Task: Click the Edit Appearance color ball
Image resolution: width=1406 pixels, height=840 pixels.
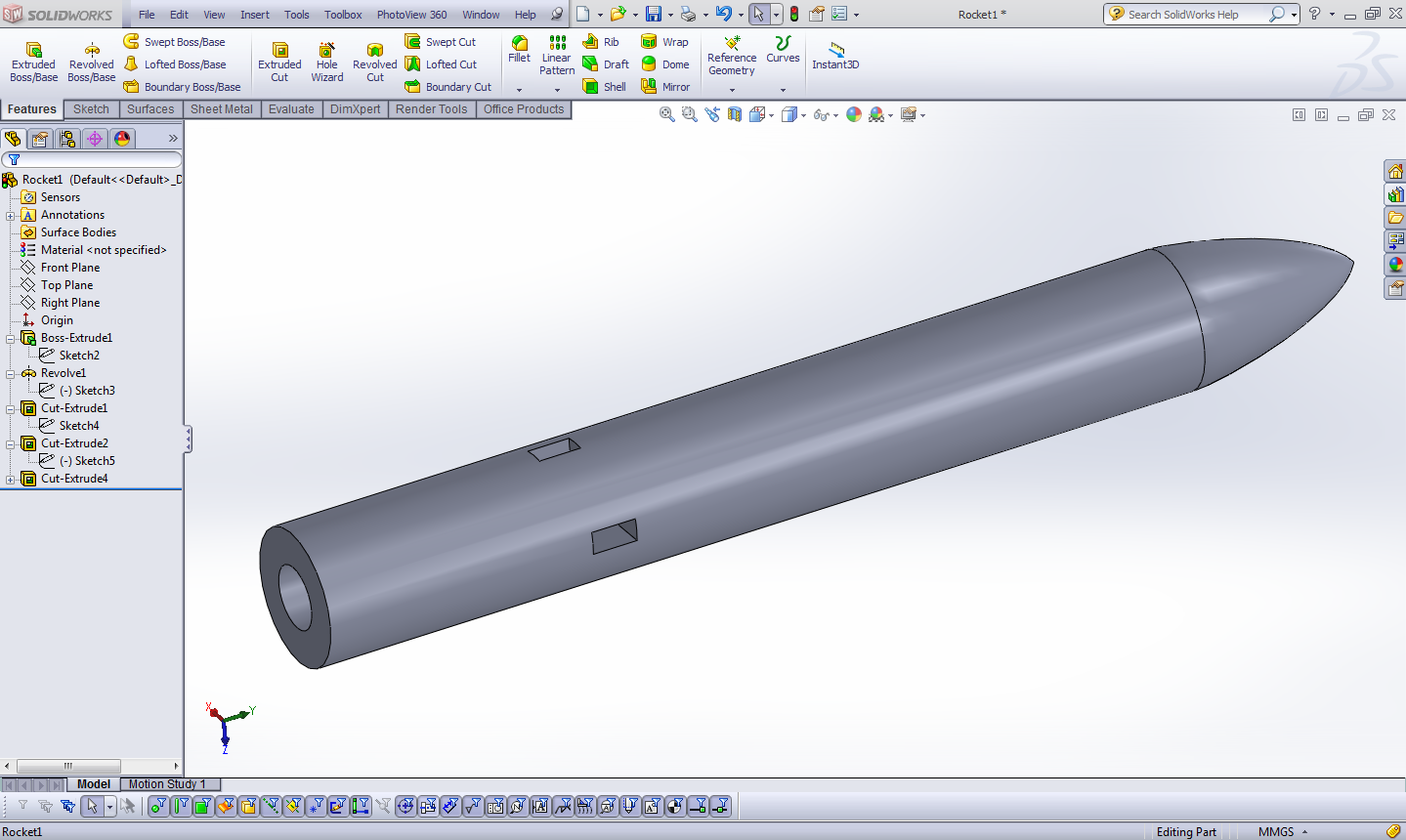Action: (x=854, y=114)
